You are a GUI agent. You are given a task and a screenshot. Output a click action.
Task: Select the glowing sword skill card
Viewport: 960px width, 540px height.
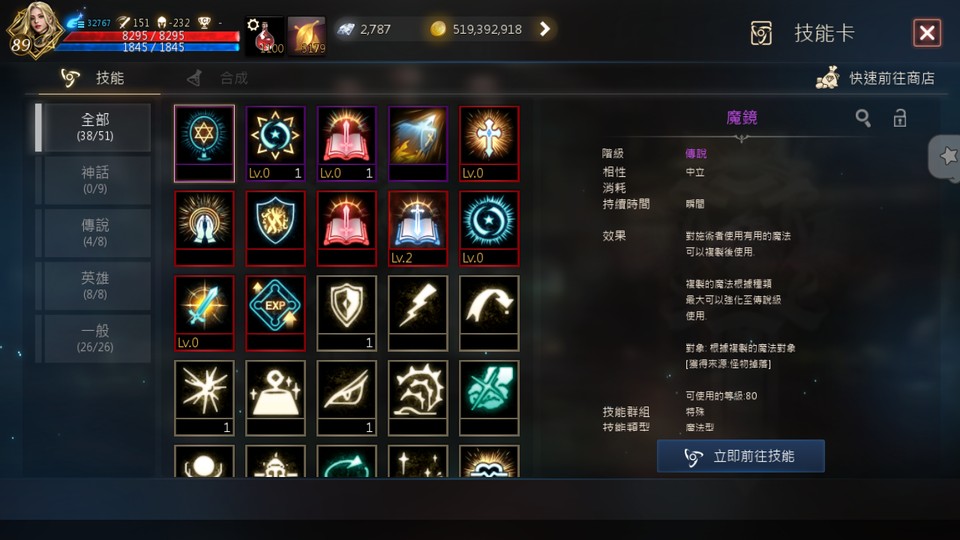[204, 313]
